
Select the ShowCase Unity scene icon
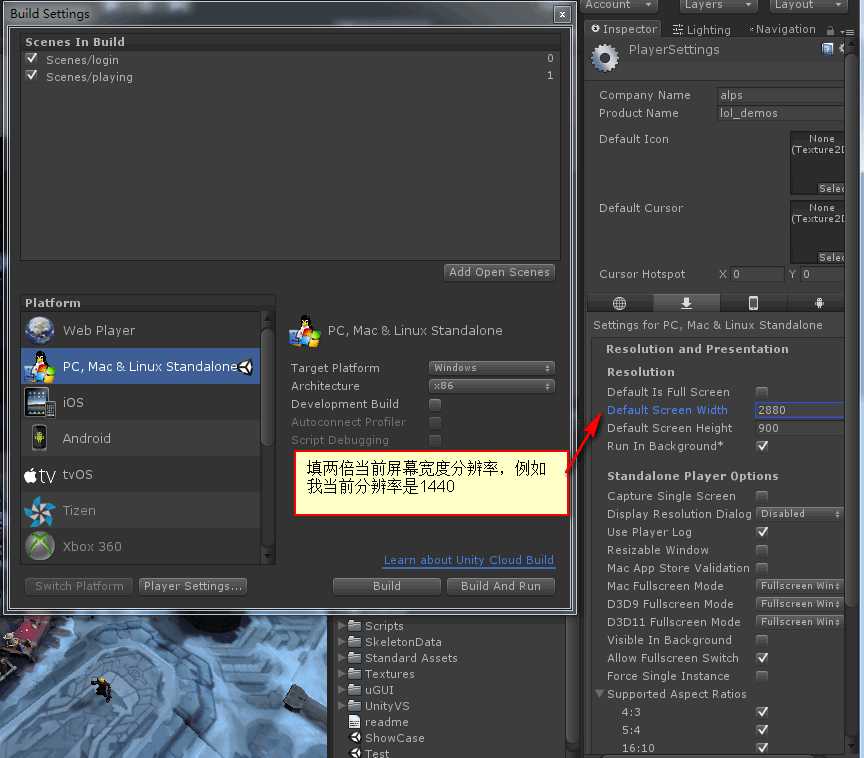coord(355,738)
